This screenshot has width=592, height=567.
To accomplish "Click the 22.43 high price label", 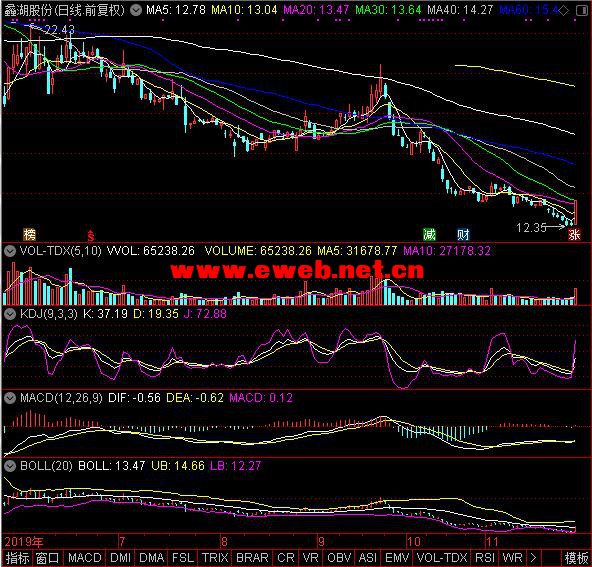I will tap(60, 29).
